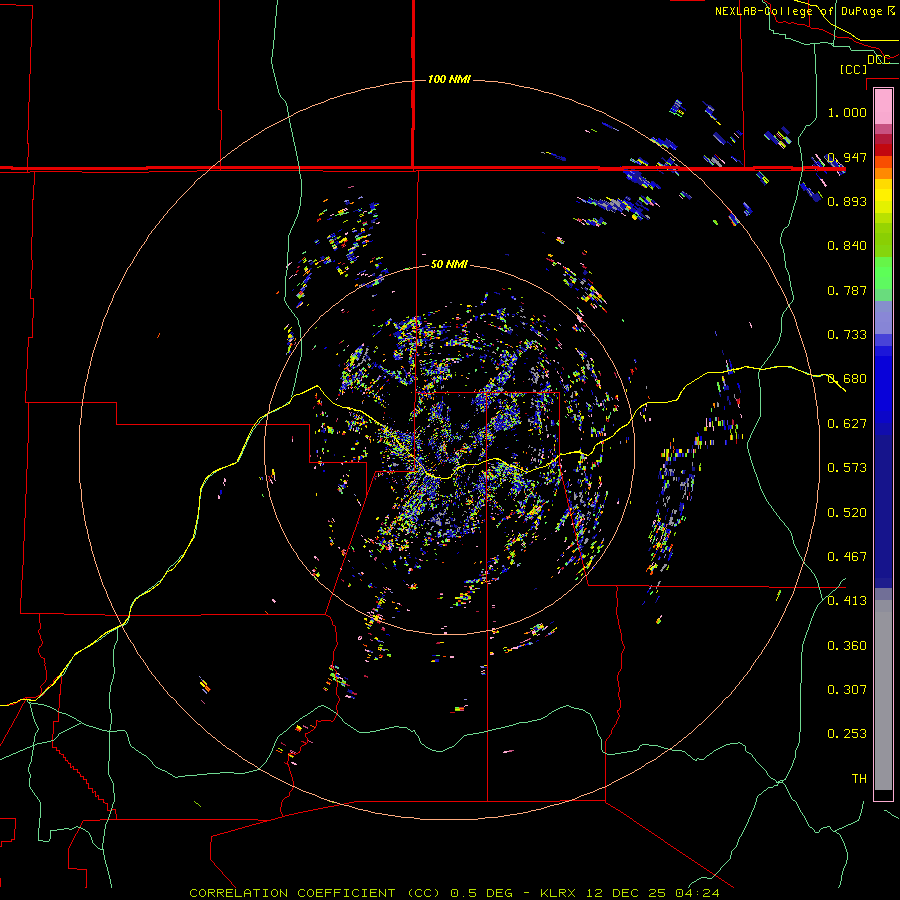
Task: Click the 0.360 scale value
Action: tap(847, 646)
